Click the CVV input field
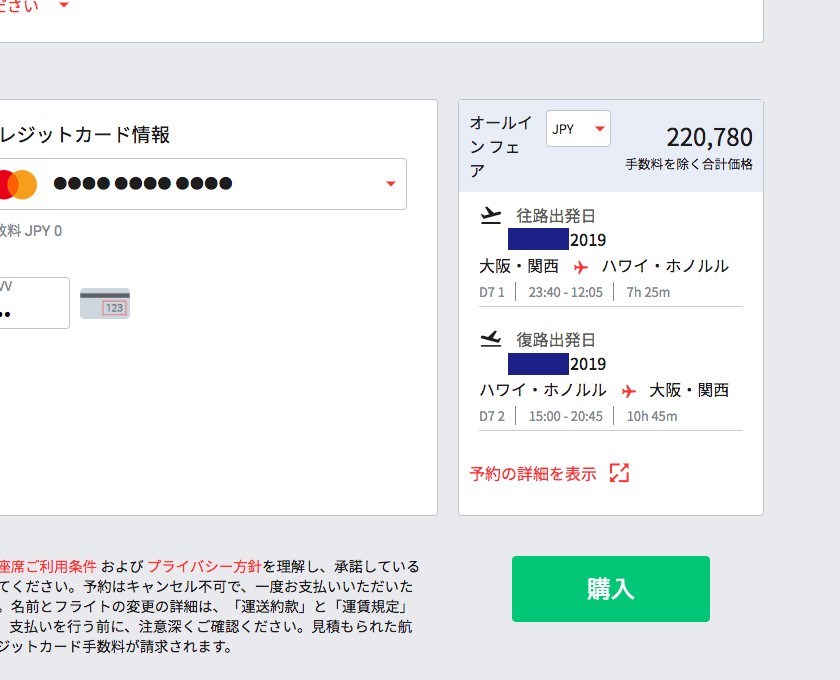Screen dimensions: 840x680 coord(34,303)
